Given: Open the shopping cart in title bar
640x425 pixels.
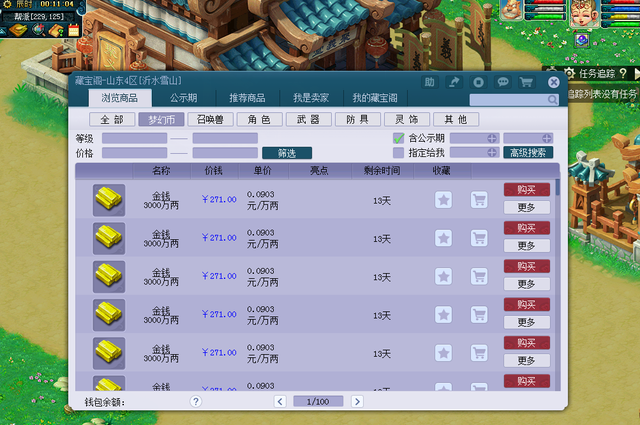Looking at the screenshot, I should [525, 82].
